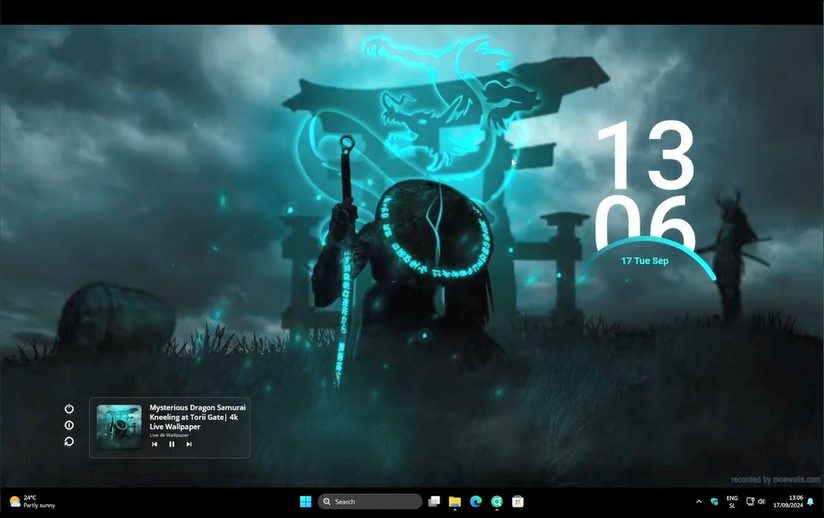Open the Windows Start menu

305,501
